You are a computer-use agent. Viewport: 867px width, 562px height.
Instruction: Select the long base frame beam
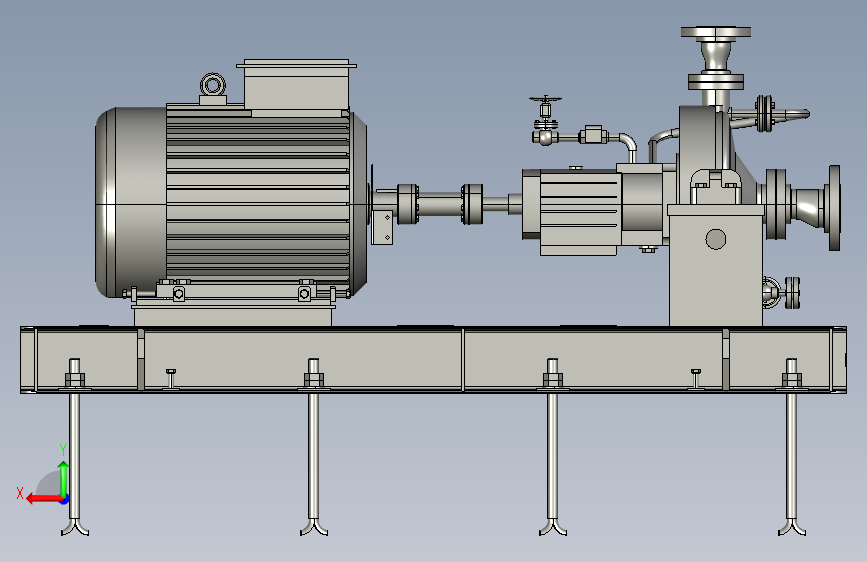click(x=433, y=360)
